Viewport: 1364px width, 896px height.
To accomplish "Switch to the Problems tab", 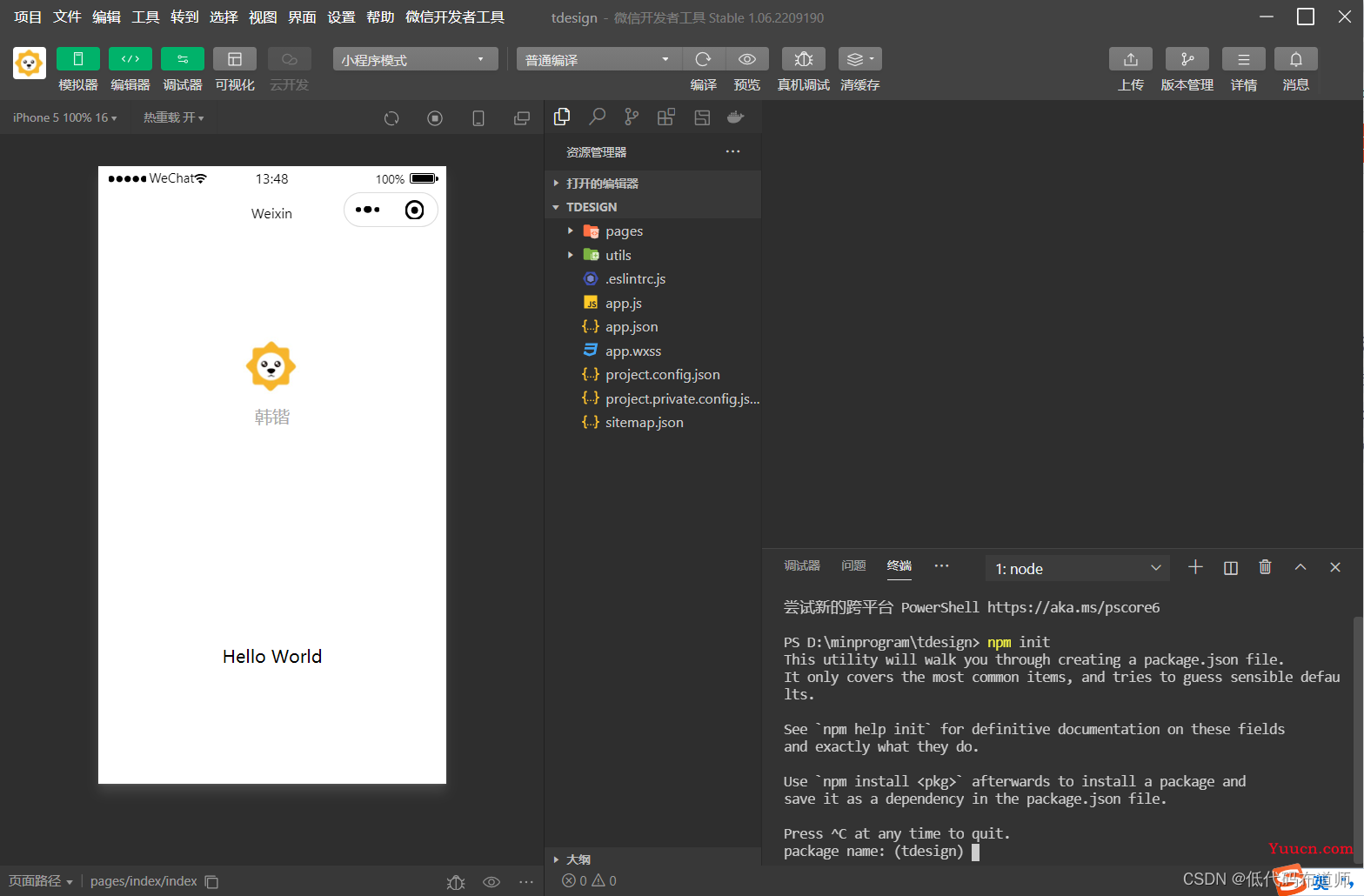I will [853, 566].
